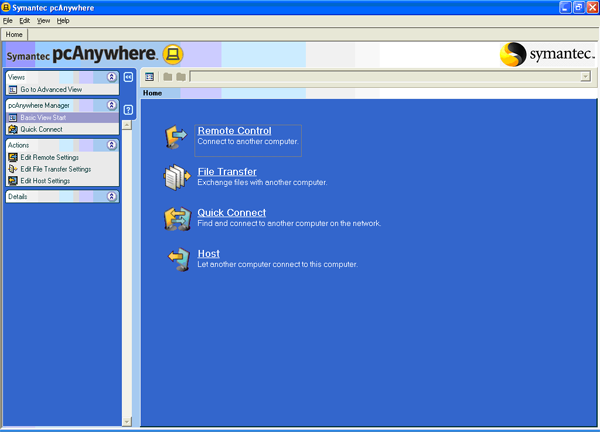Open the Help menu
This screenshot has height=432, width=600.
63,21
